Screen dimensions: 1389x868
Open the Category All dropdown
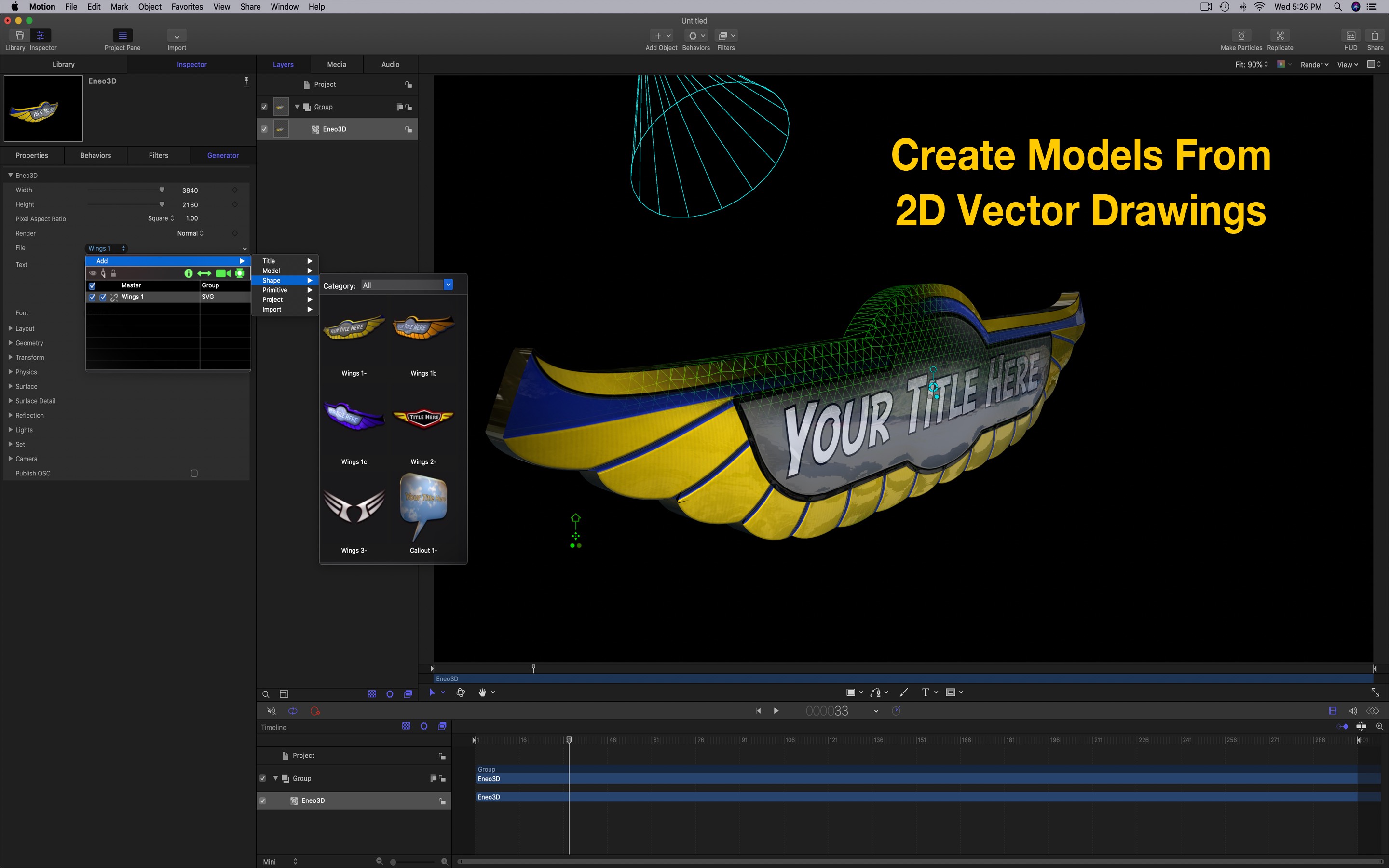407,285
